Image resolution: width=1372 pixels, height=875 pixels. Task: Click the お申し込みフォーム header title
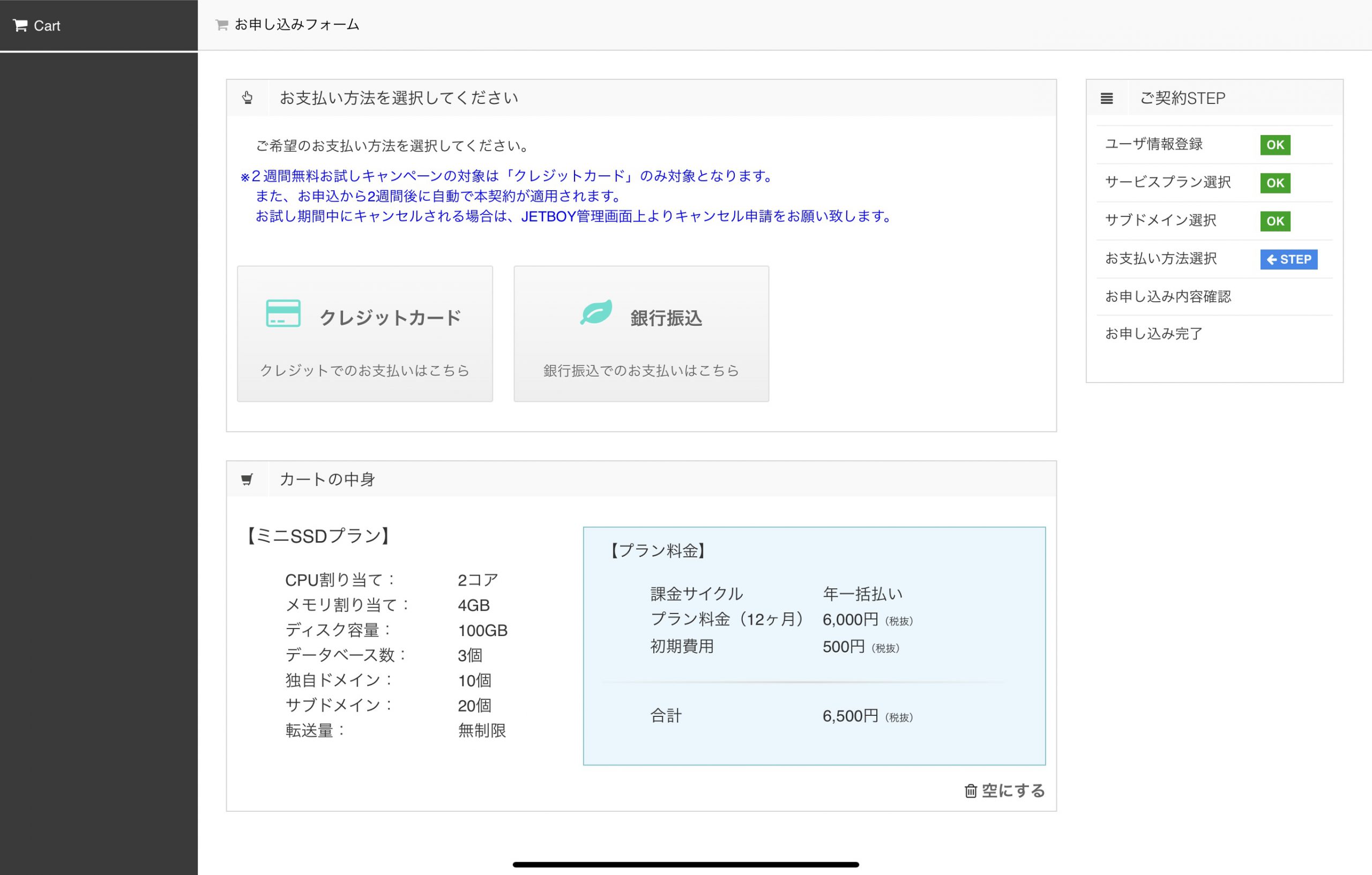[x=297, y=25]
